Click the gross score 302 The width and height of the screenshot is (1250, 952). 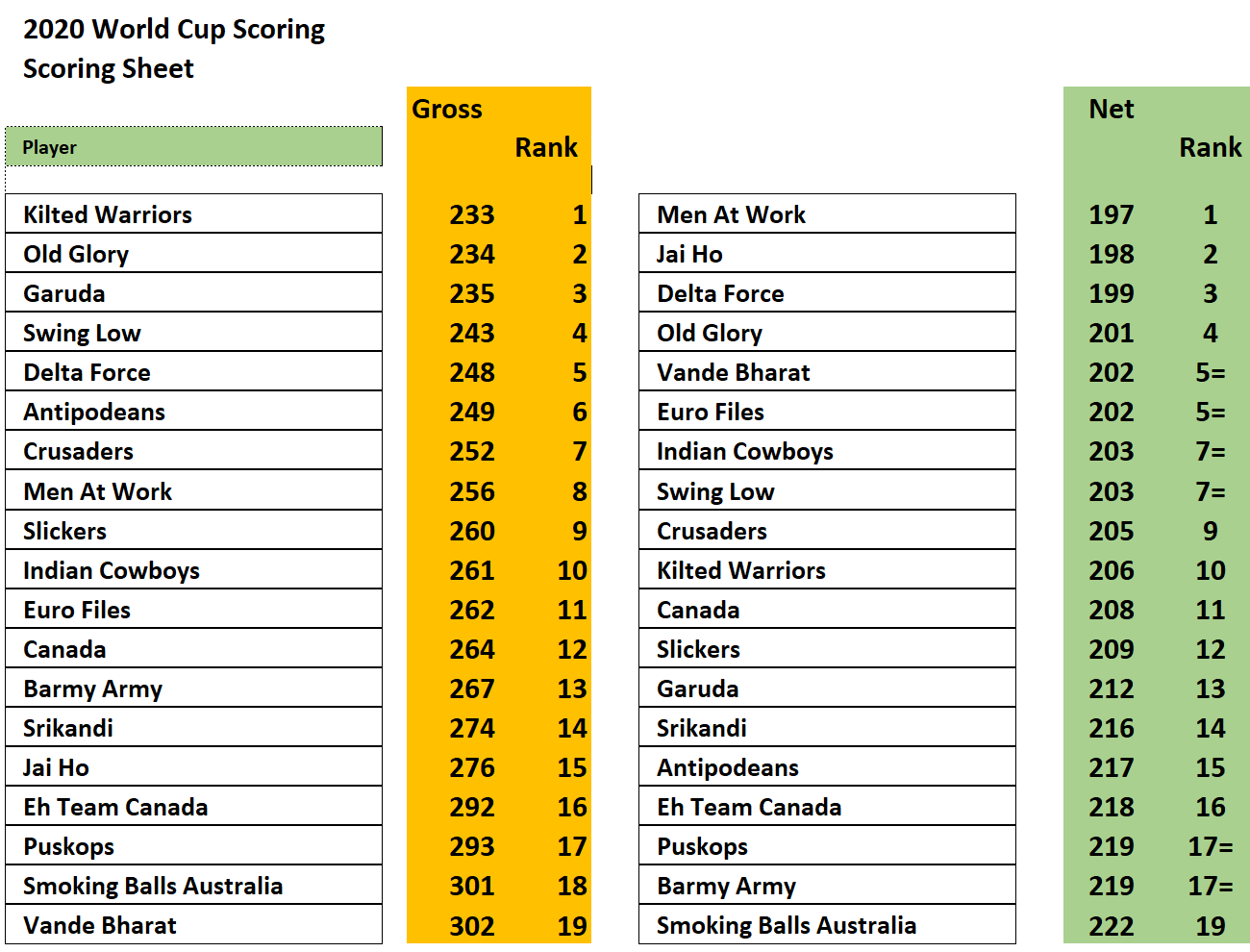click(471, 926)
